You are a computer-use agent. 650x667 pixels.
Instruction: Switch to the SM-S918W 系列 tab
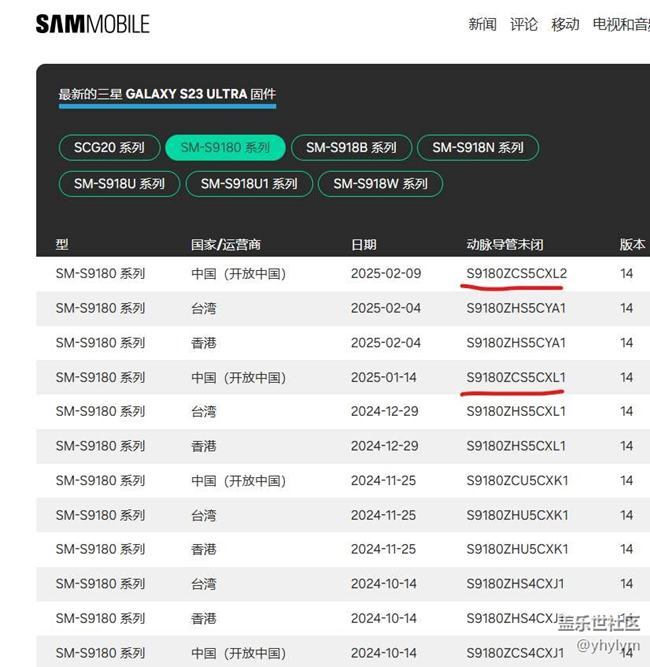tap(380, 184)
